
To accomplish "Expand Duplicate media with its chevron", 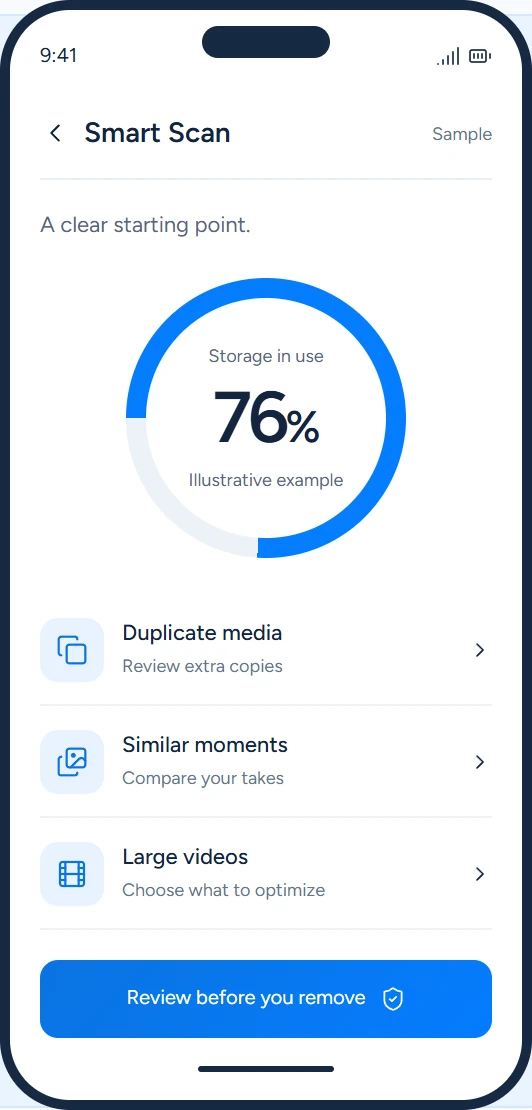I will coord(480,650).
